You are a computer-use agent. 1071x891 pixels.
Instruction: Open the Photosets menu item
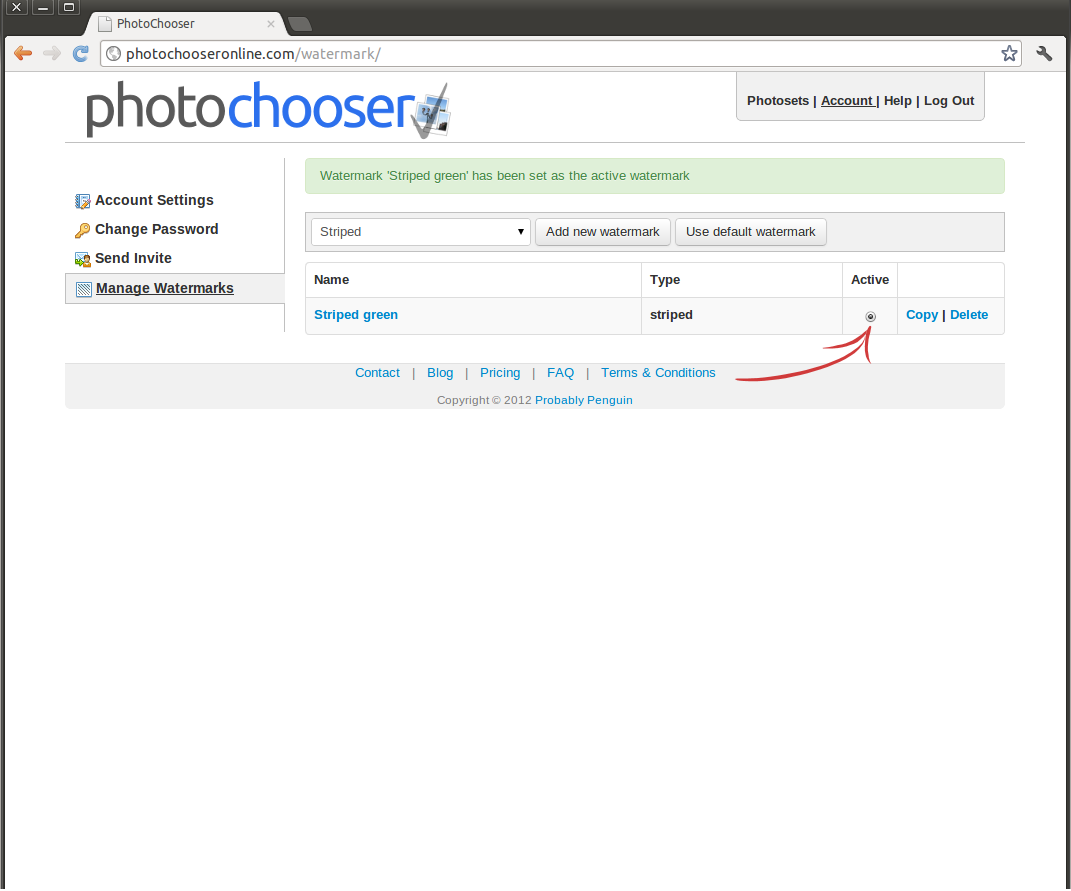click(x=777, y=101)
